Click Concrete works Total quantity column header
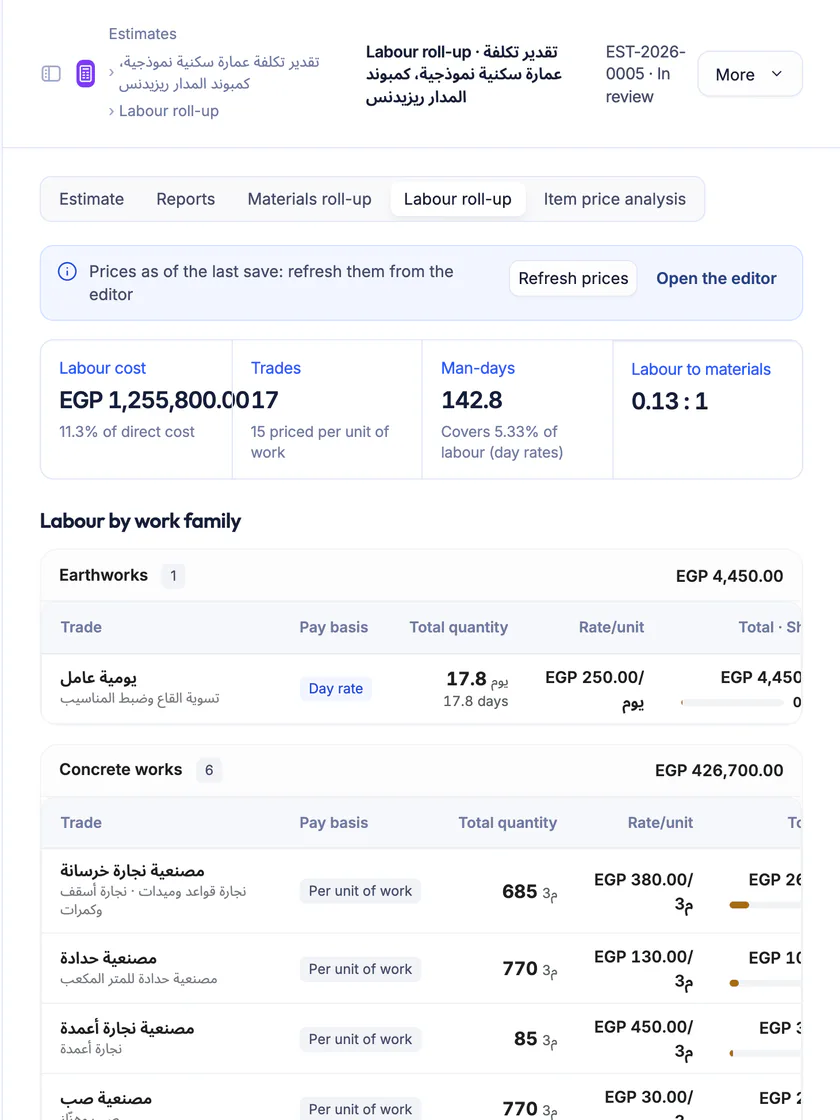The image size is (840, 1120). (508, 822)
